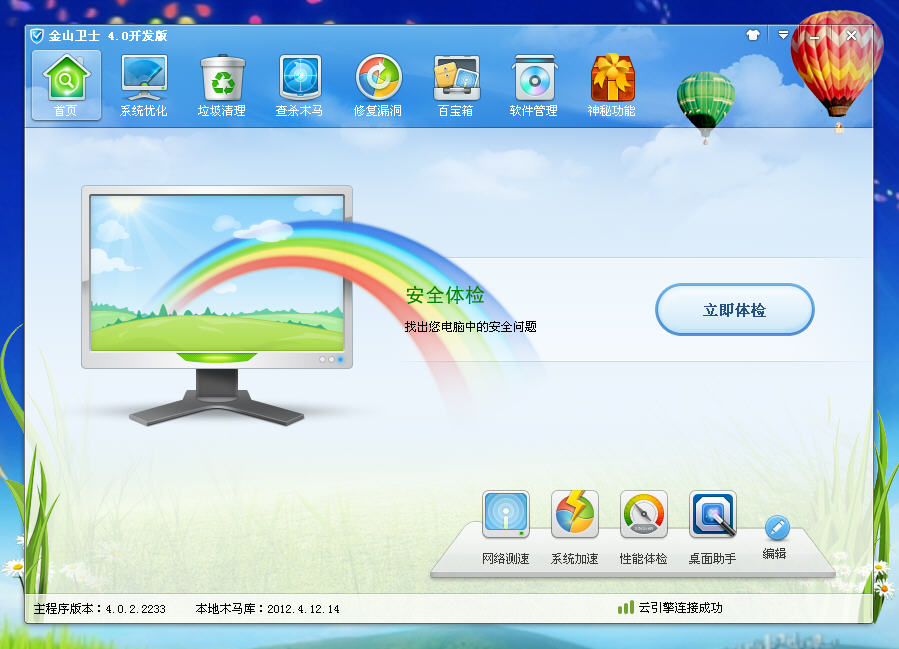Open 垃圾清理 trash cleanup
This screenshot has height=649, width=899.
point(222,85)
